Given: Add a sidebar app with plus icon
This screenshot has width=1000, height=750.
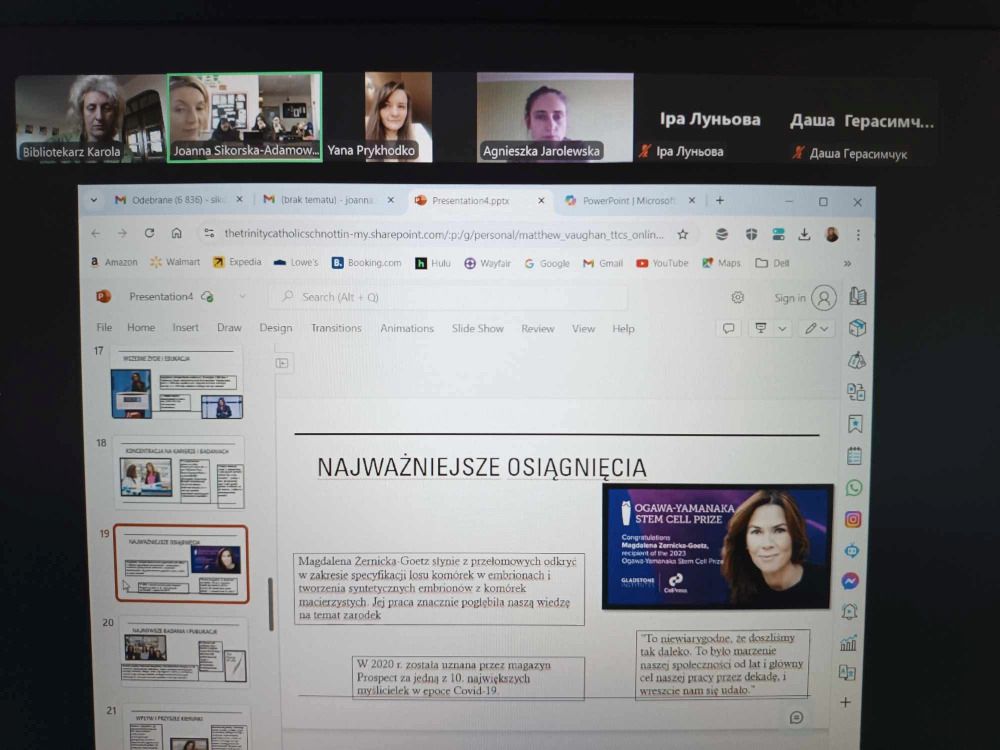Looking at the screenshot, I should 846,702.
